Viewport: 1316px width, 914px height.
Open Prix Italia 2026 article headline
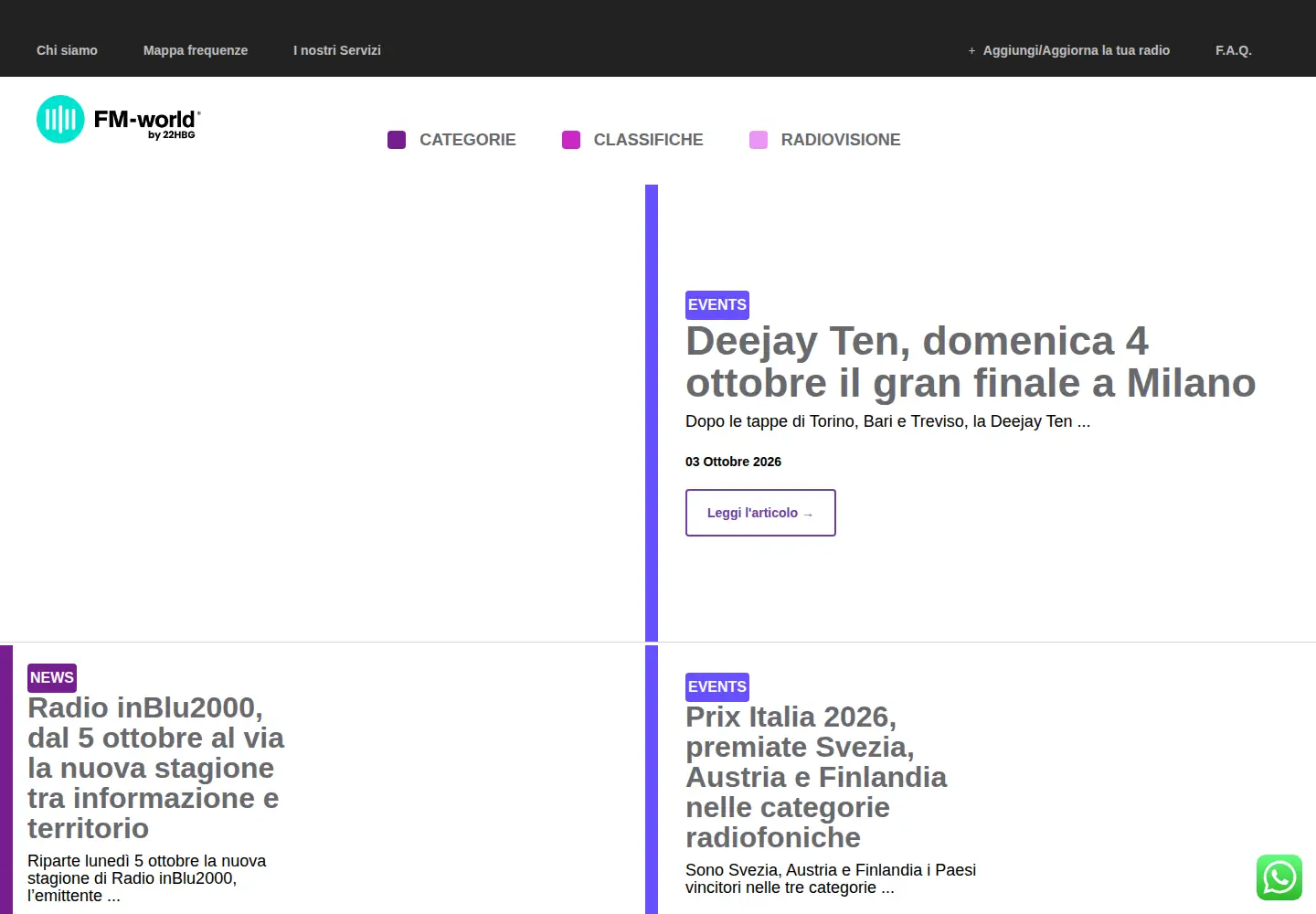point(816,777)
